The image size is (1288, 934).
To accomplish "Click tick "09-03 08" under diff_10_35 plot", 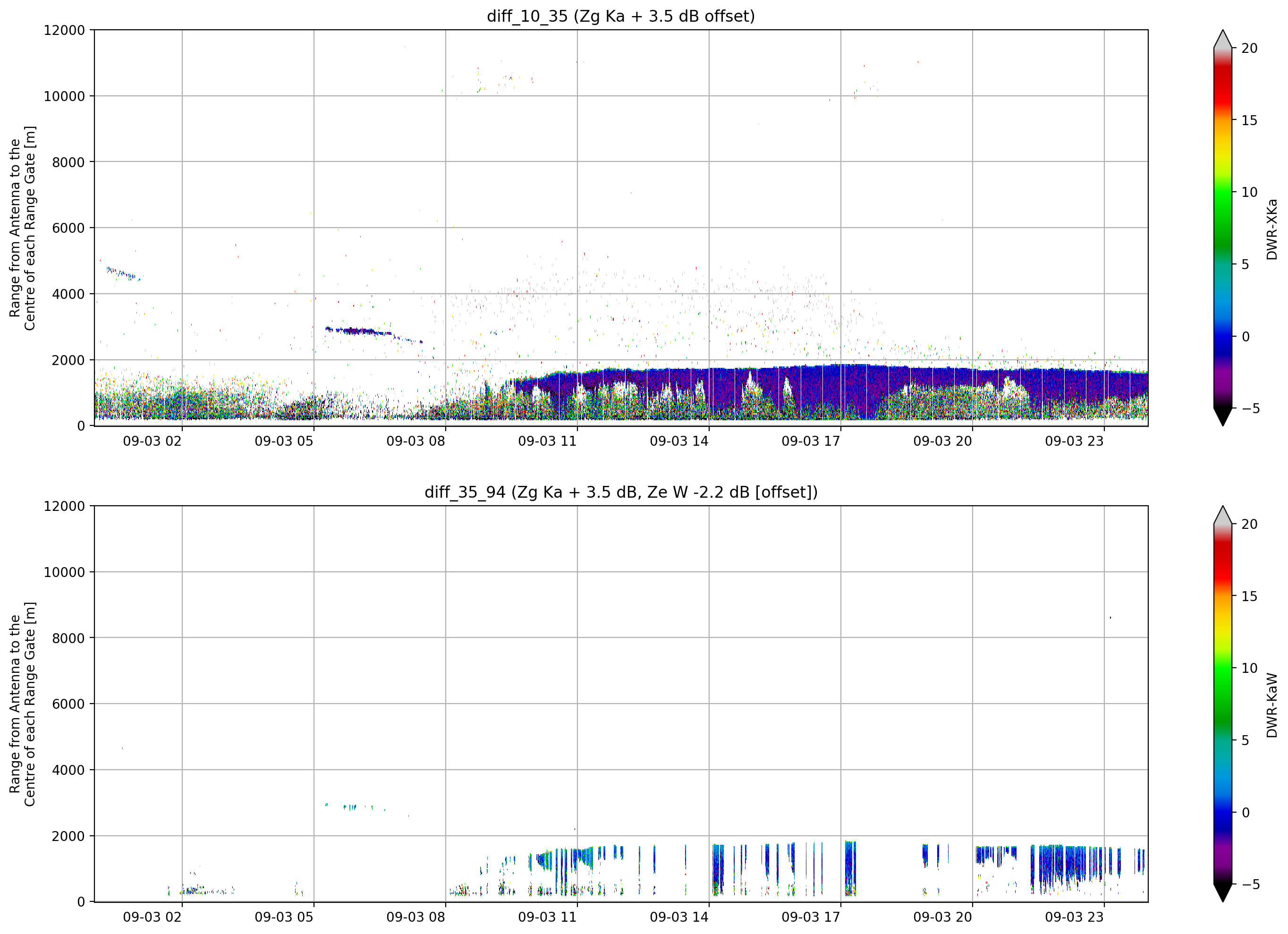I will 415,442.
